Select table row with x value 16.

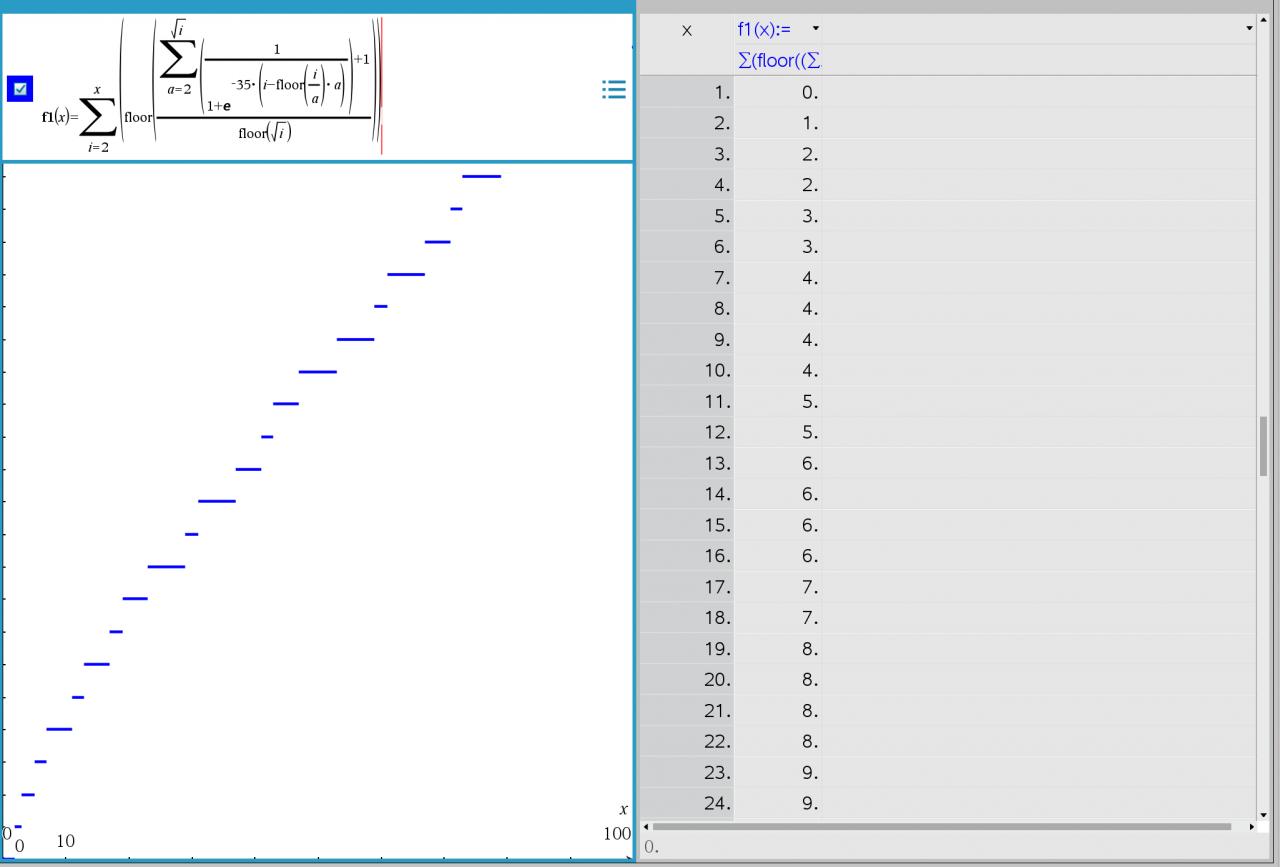[x=687, y=556]
